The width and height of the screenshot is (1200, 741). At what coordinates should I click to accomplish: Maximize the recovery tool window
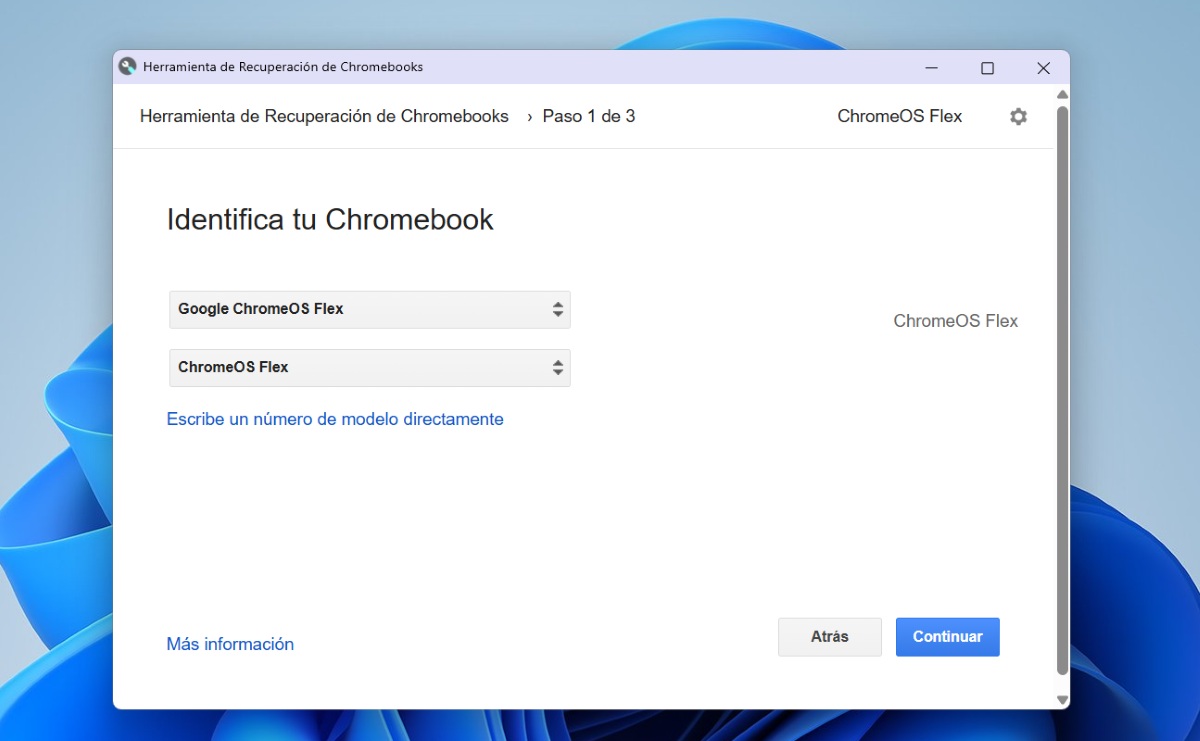point(987,68)
